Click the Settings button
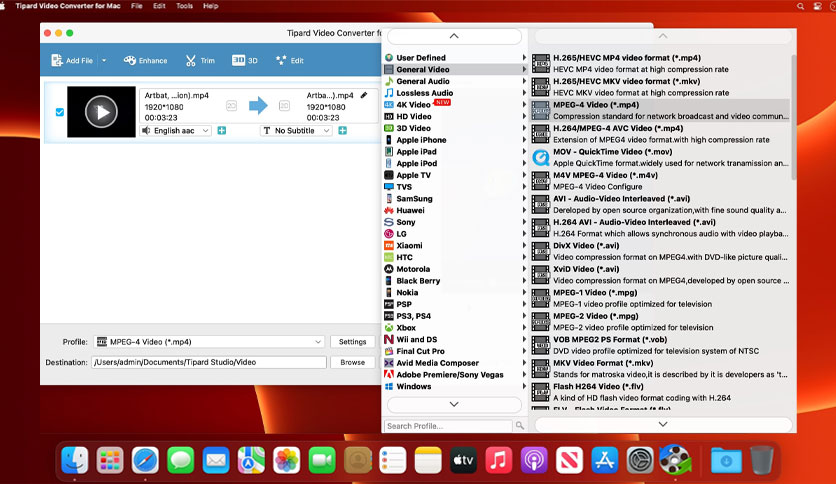 click(x=352, y=342)
